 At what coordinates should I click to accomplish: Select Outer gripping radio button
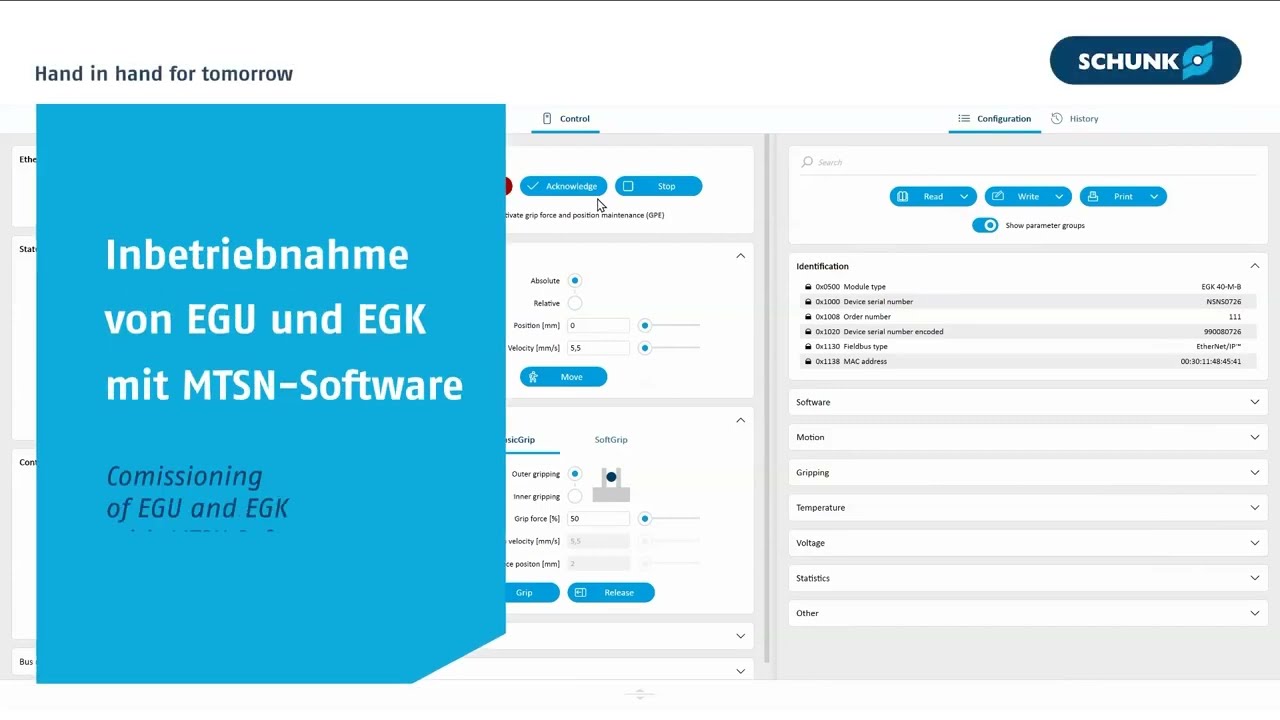[x=575, y=474]
